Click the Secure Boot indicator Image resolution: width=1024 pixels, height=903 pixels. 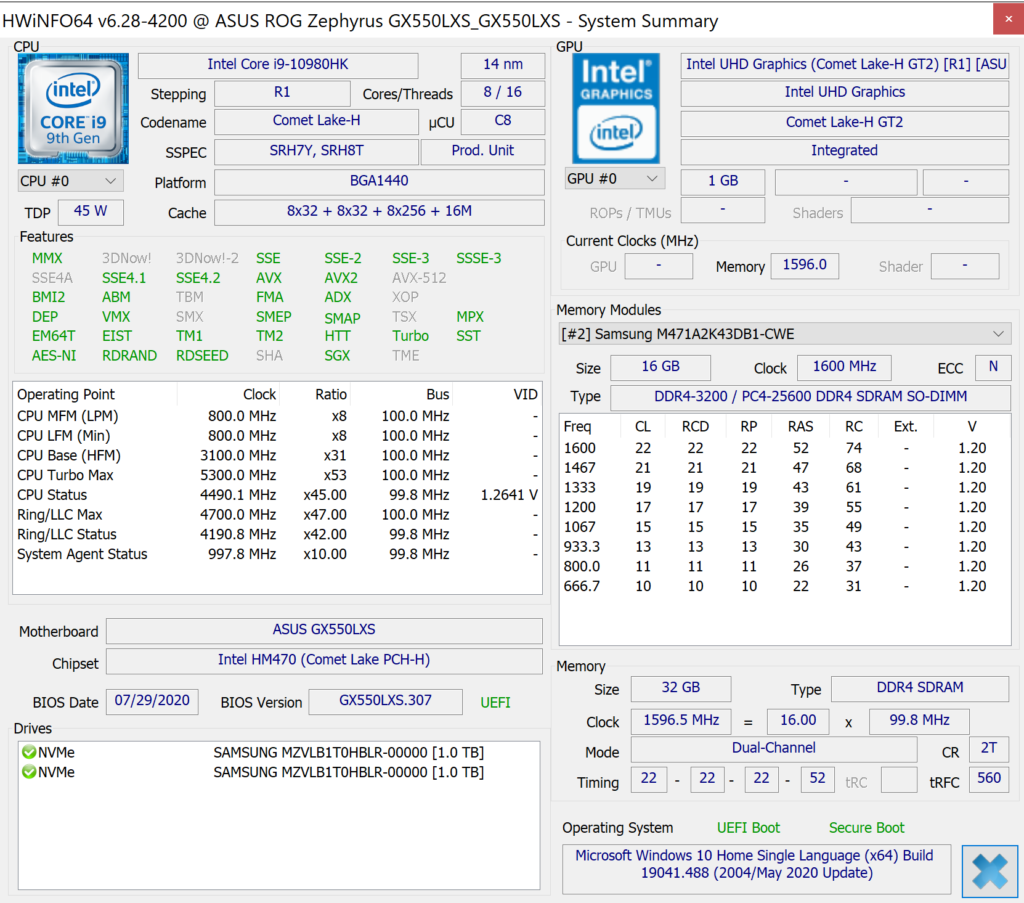coord(867,828)
